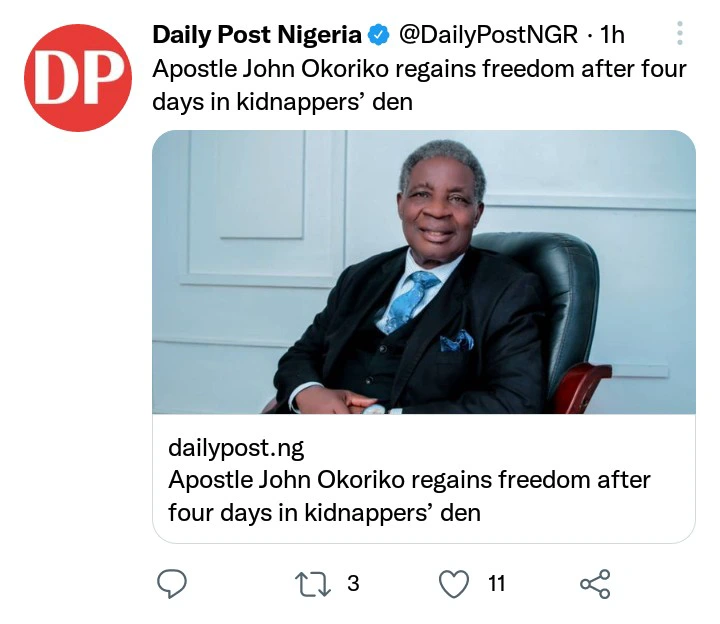This screenshot has height=624, width=720.
Task: Open the @DailyPostNGR handle link
Action: [x=487, y=36]
